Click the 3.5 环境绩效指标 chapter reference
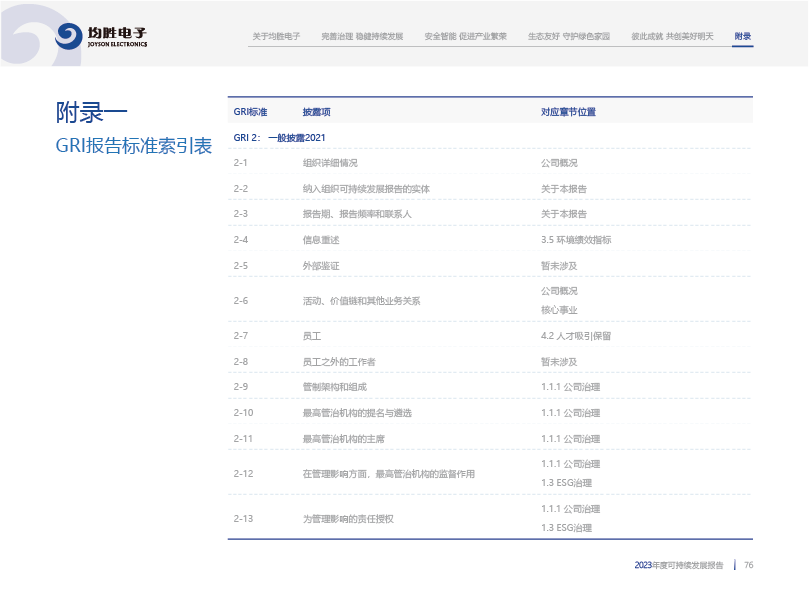 click(575, 240)
